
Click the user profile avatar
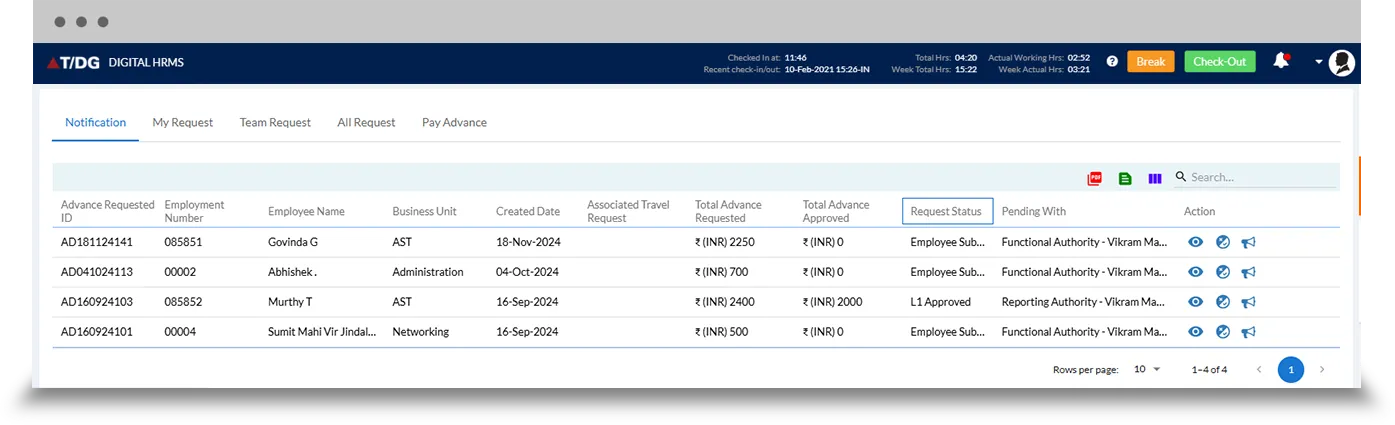(1342, 62)
